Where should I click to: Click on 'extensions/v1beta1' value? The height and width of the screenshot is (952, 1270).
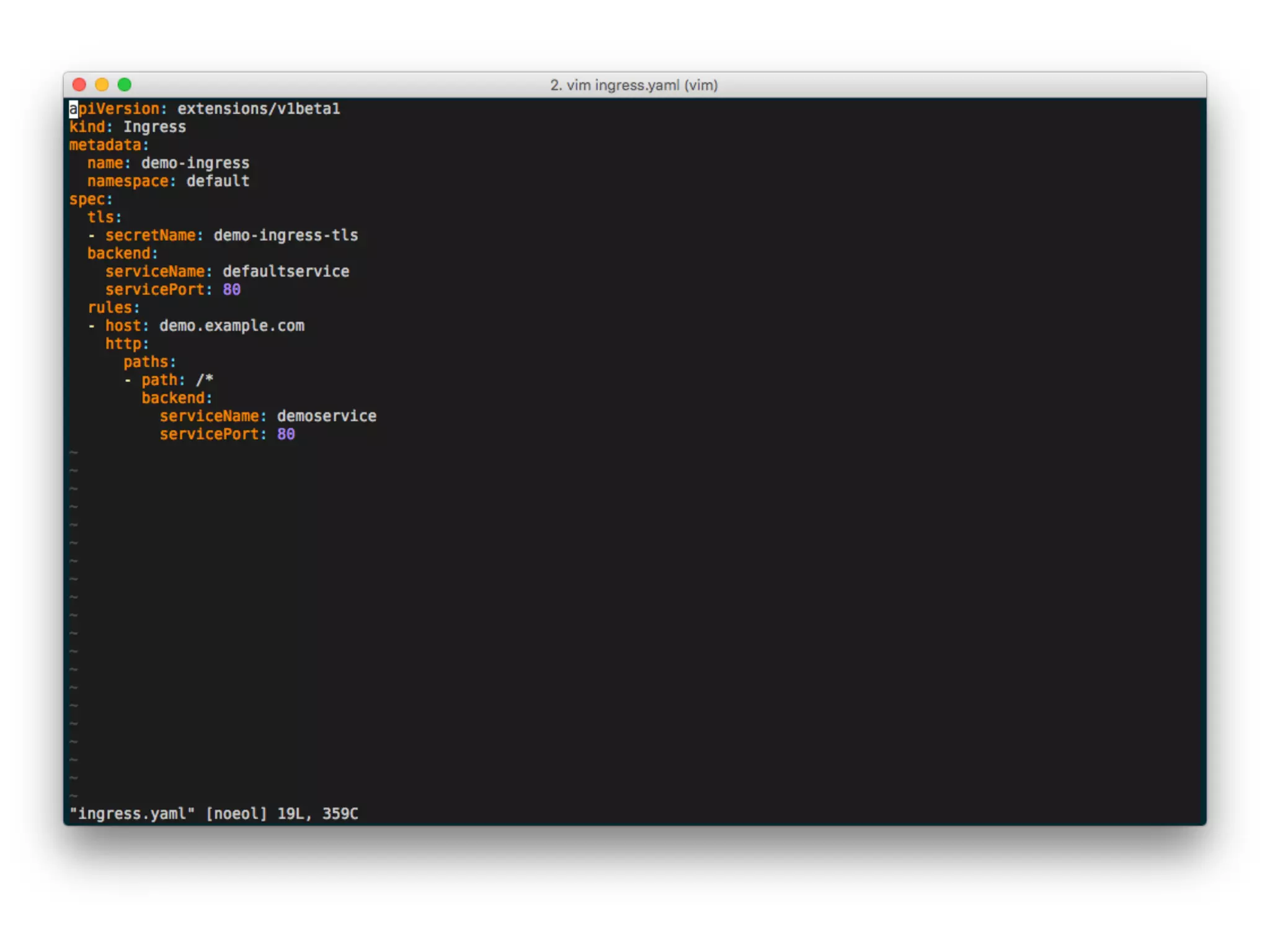tap(258, 109)
